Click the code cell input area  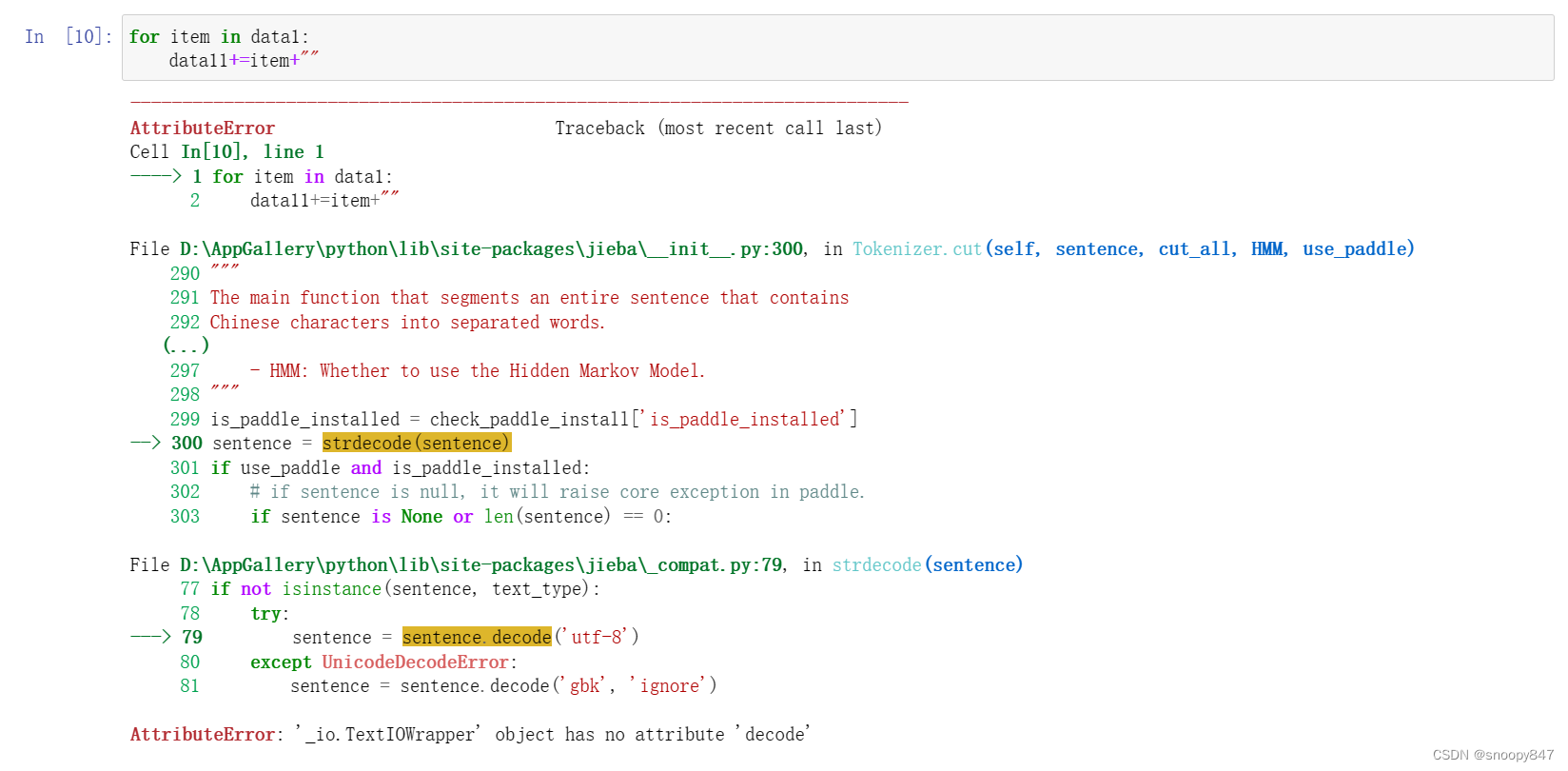pos(837,48)
